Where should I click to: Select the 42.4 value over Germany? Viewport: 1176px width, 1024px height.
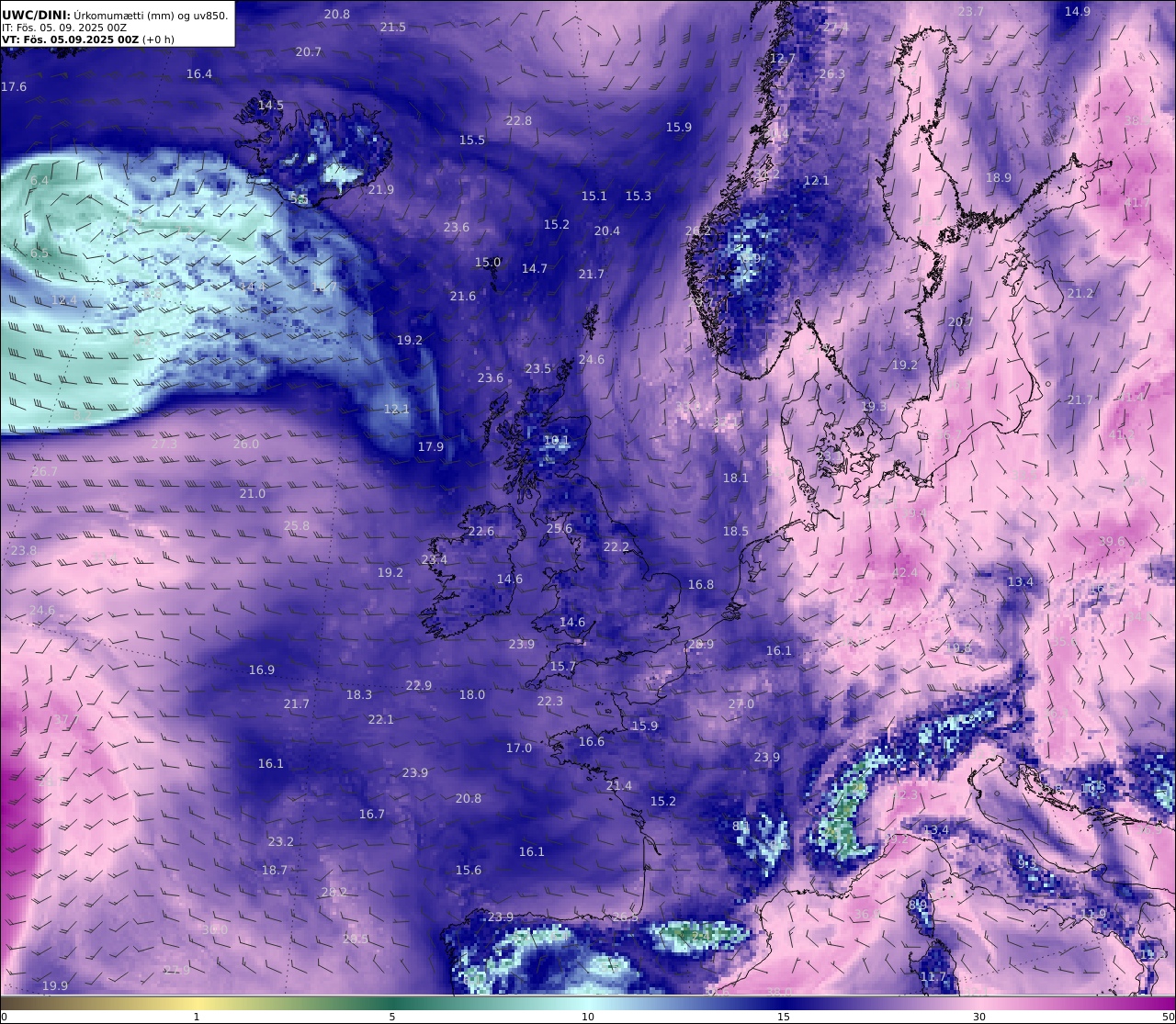[905, 573]
